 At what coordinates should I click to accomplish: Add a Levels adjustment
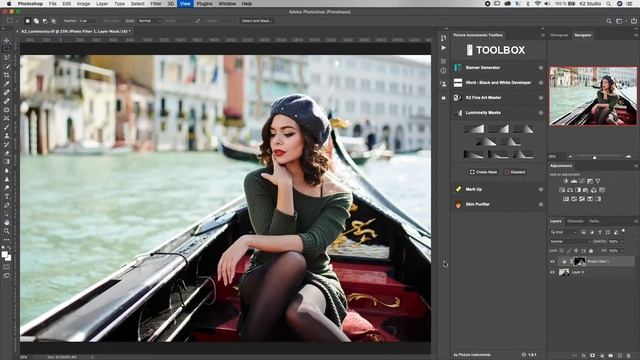point(574,181)
